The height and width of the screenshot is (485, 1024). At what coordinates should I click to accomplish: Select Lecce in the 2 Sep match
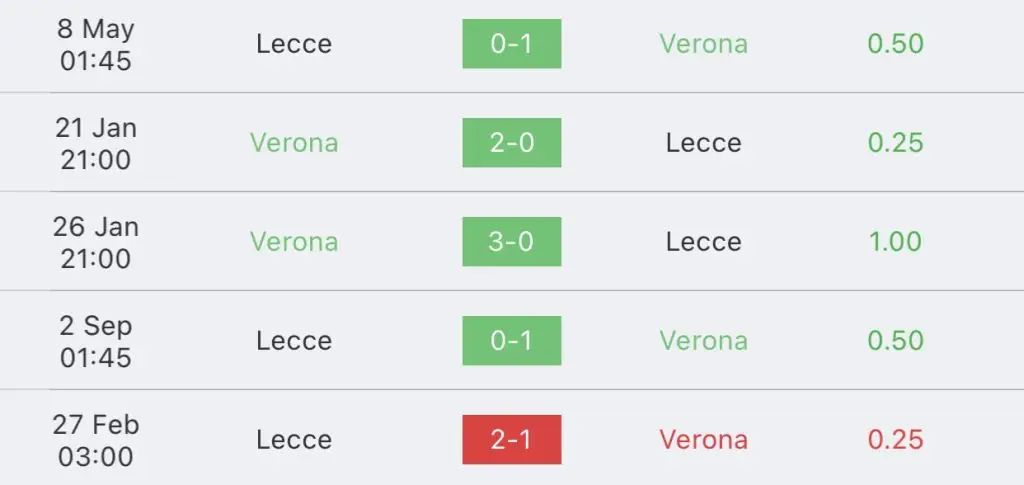(294, 340)
